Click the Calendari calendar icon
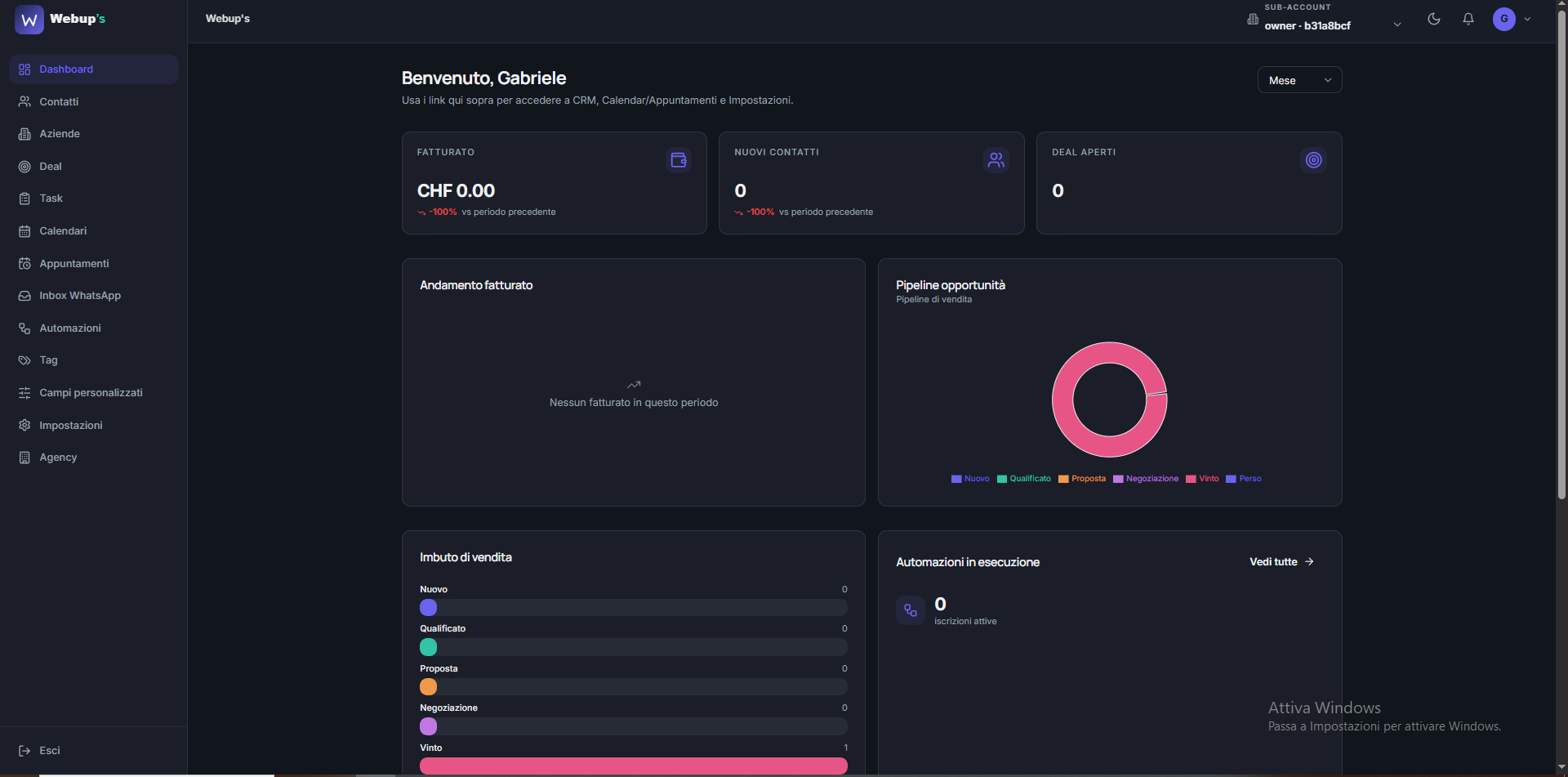Screen dimensions: 1568x777 (x=24, y=231)
